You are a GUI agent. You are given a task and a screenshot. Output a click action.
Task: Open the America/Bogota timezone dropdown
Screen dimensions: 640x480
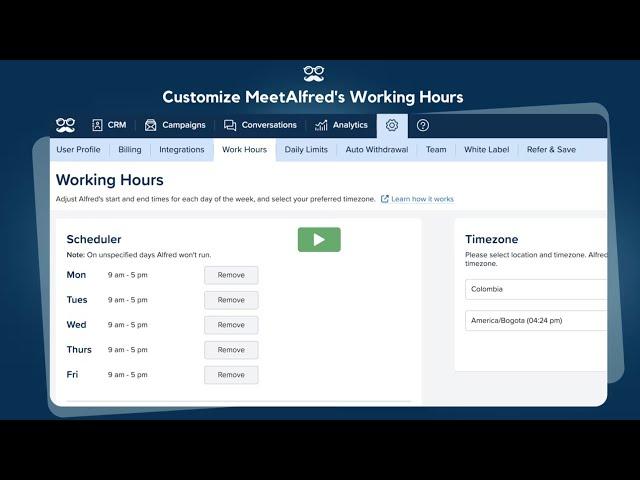[536, 320]
